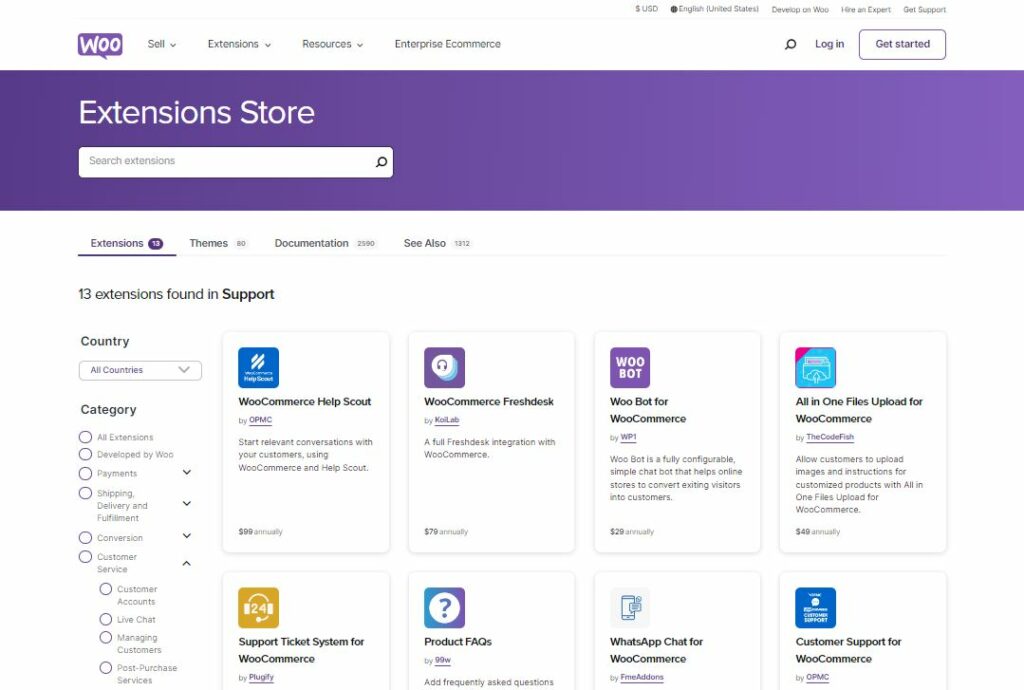Select the Developed by Woo category
Image resolution: width=1024 pixels, height=690 pixels.
(x=85, y=454)
